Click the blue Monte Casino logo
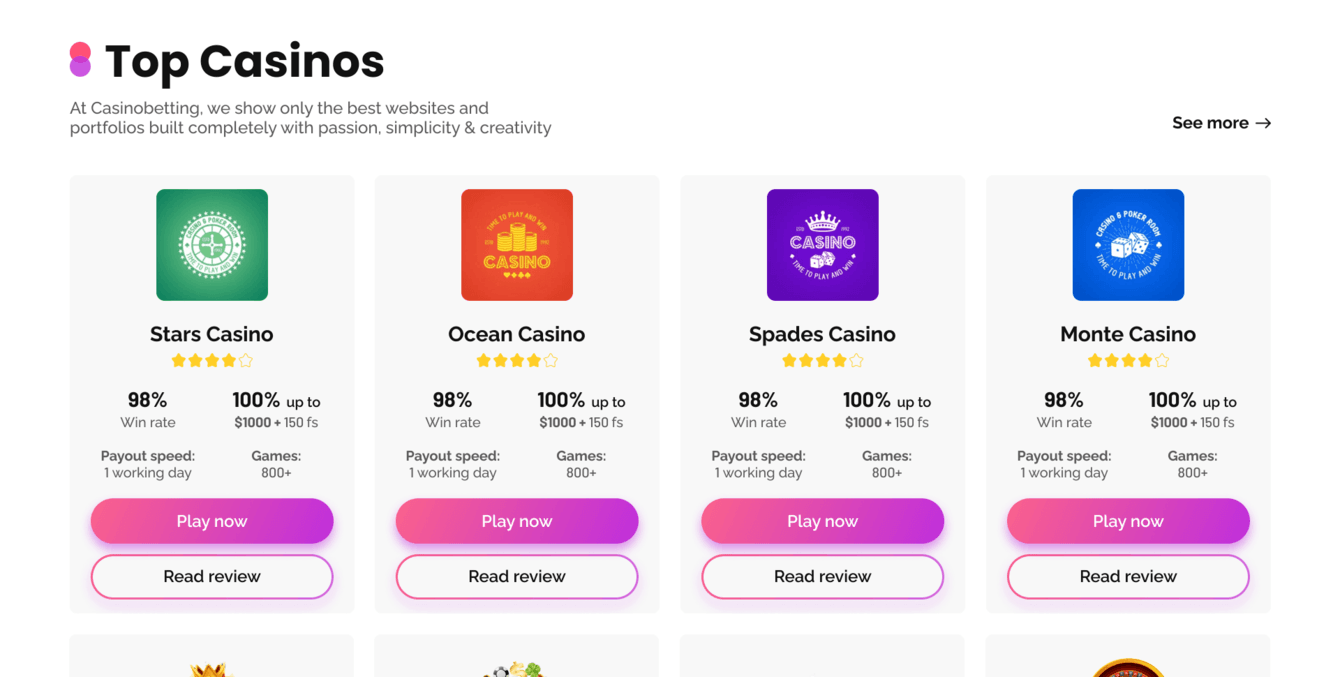Viewport: 1340px width, 677px height. 1128,245
